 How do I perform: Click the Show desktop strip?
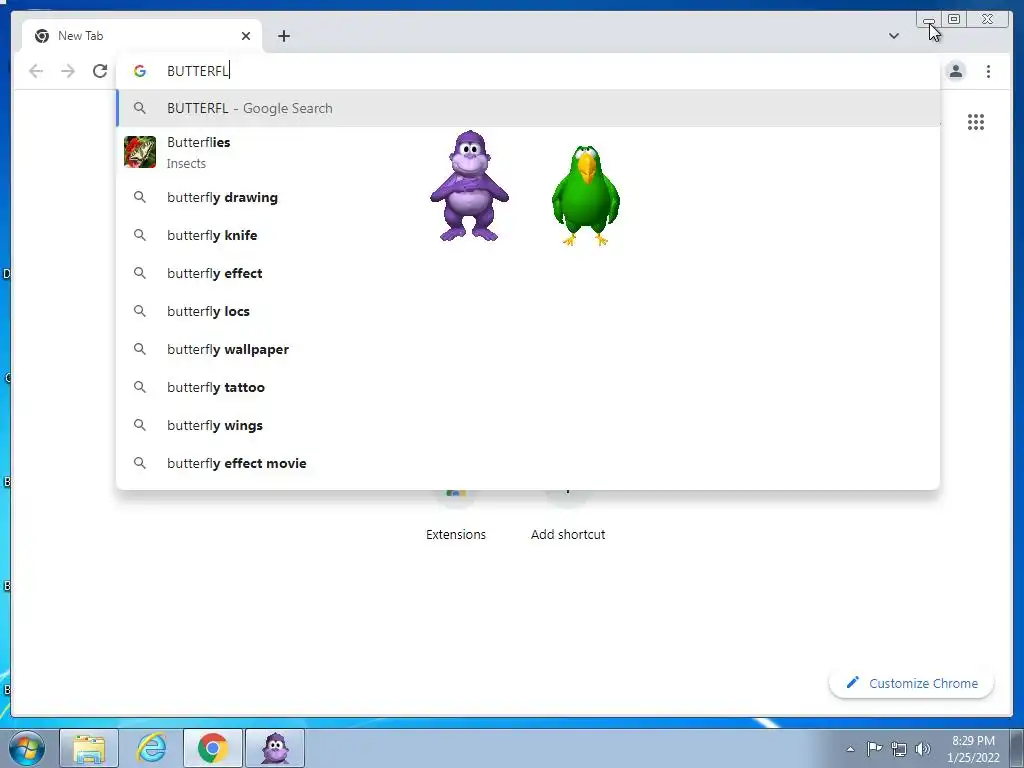coord(1017,748)
